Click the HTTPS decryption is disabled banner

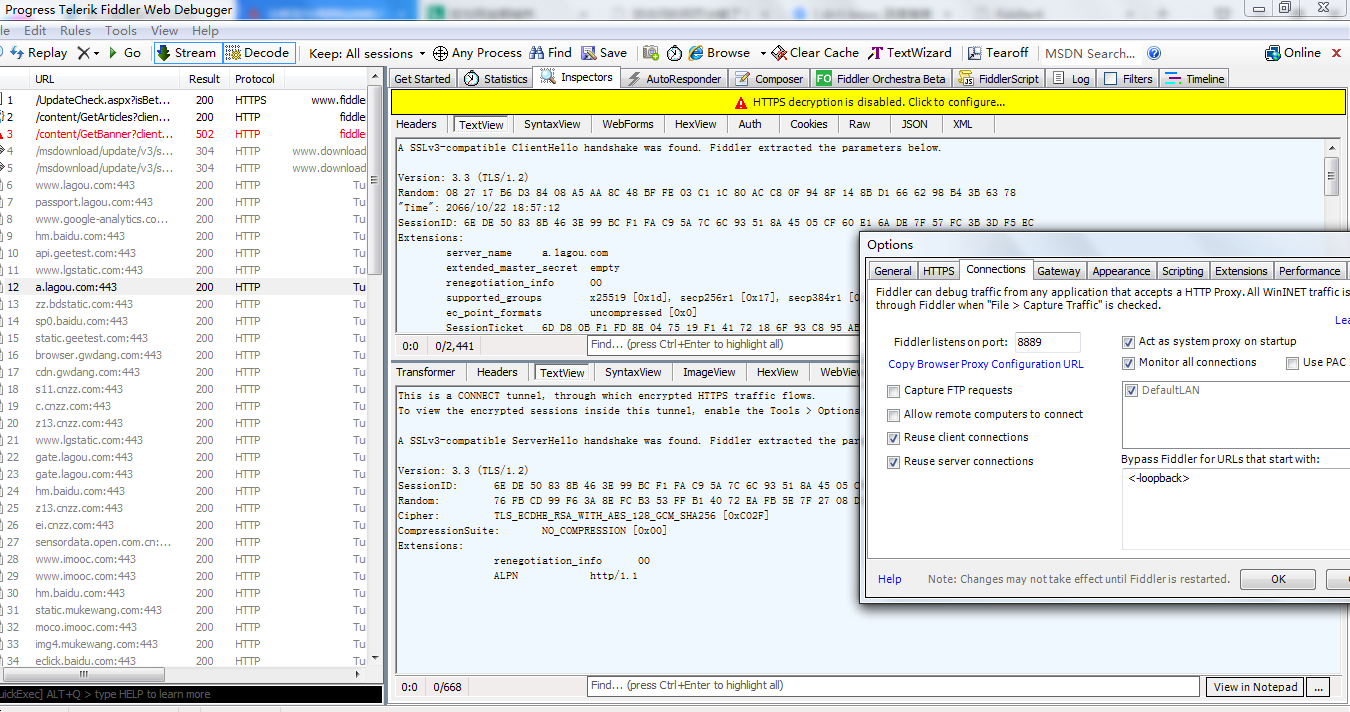868,102
